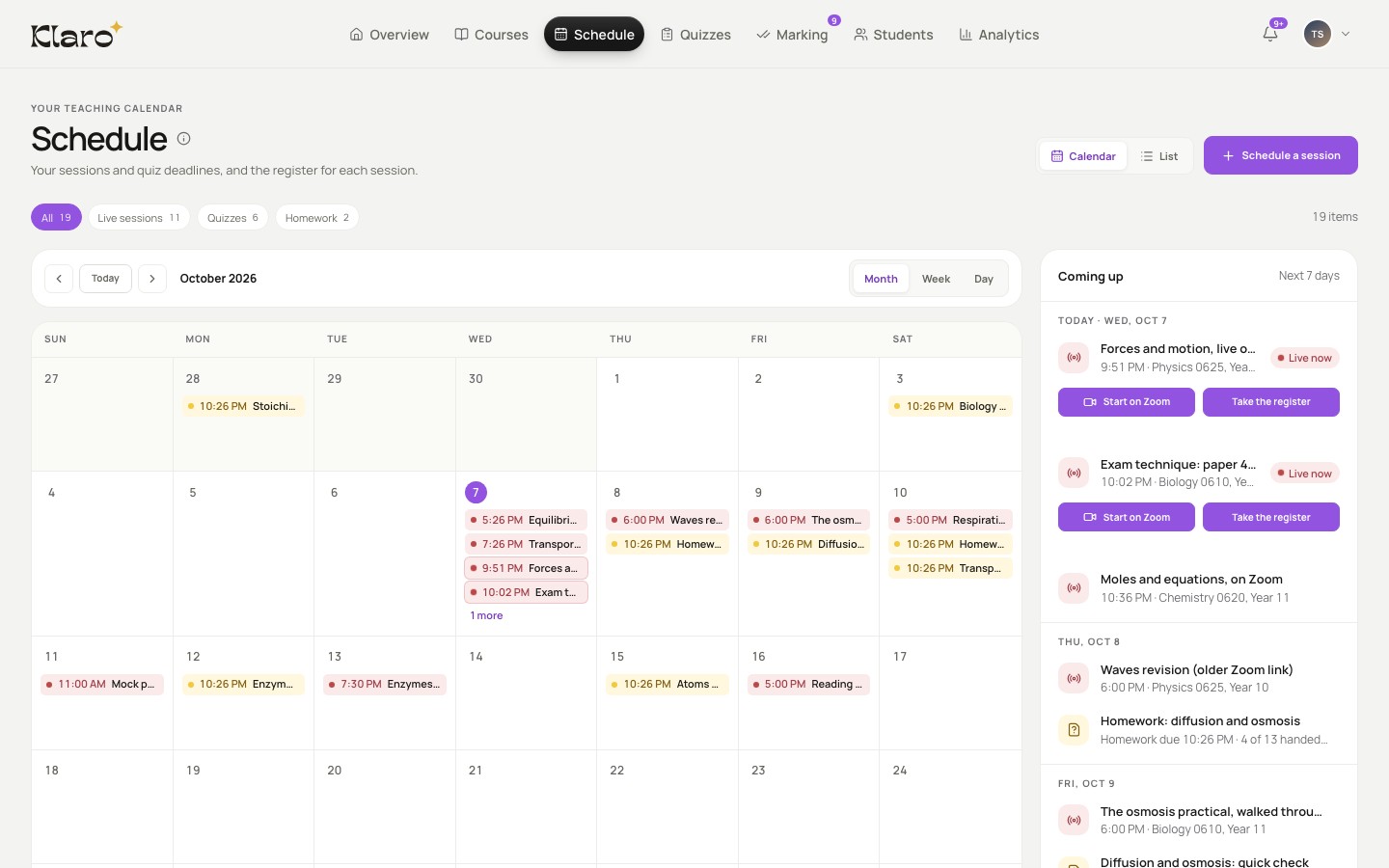Filter by Live sessions

pos(139,218)
